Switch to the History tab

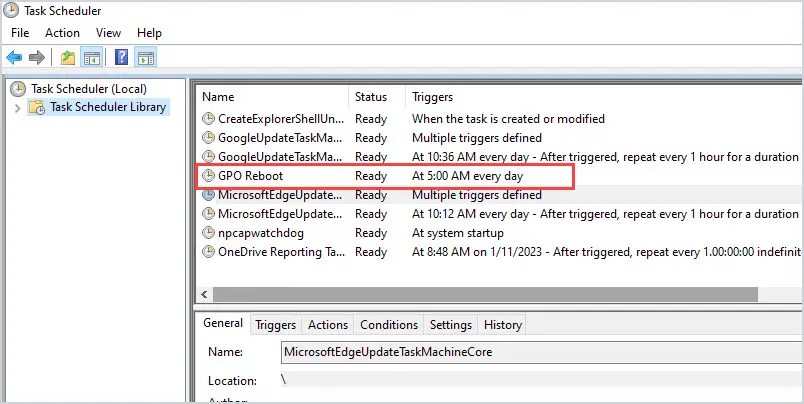[x=502, y=325]
